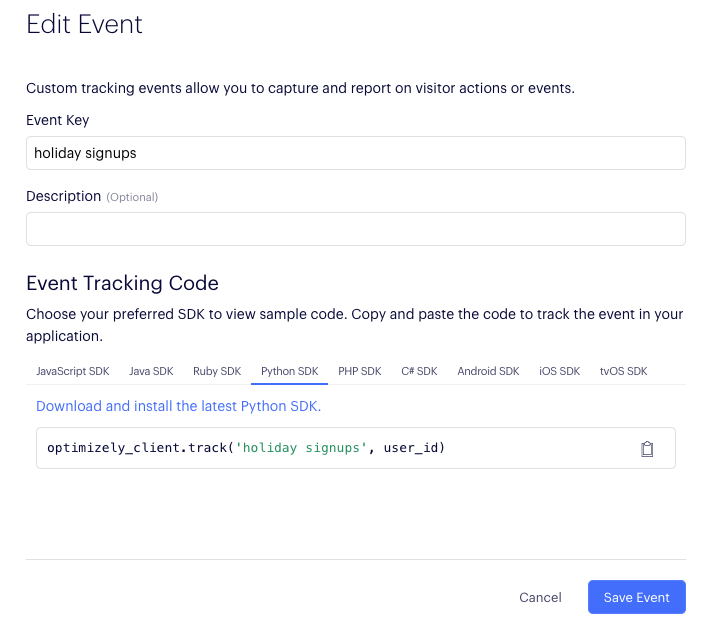Cancel editing the event
Image resolution: width=713 pixels, height=634 pixels.
tap(540, 597)
